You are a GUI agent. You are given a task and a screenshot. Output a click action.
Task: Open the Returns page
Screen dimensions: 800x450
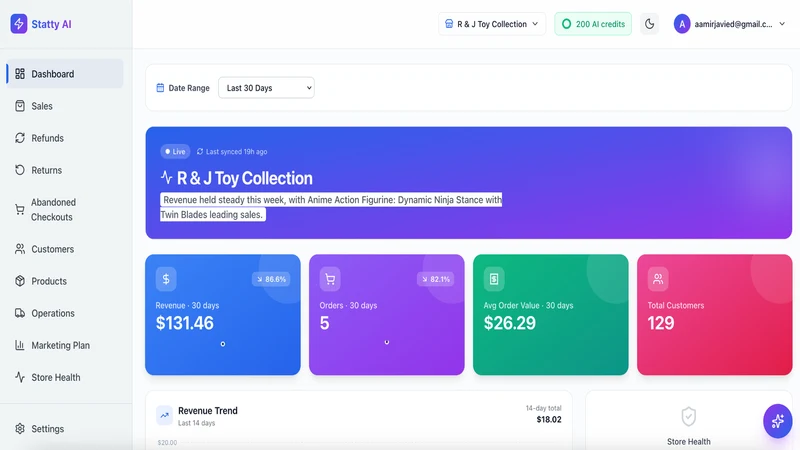click(65, 170)
